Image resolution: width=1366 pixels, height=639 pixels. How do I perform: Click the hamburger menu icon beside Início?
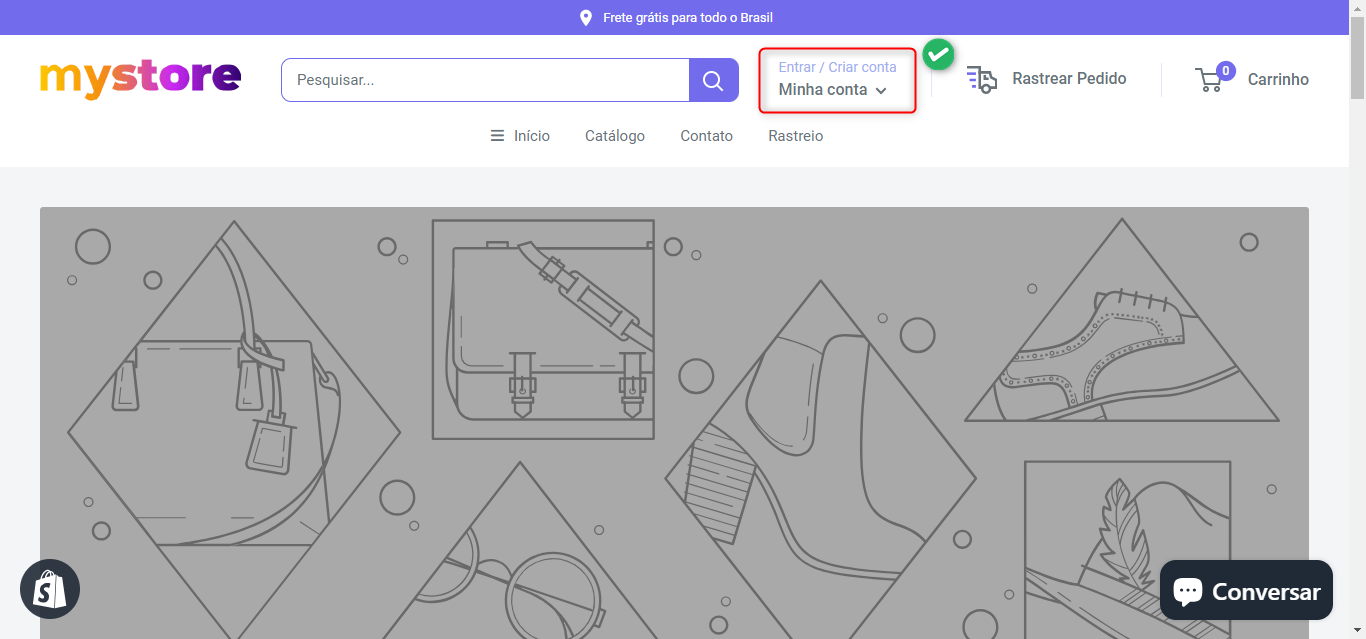click(x=497, y=136)
